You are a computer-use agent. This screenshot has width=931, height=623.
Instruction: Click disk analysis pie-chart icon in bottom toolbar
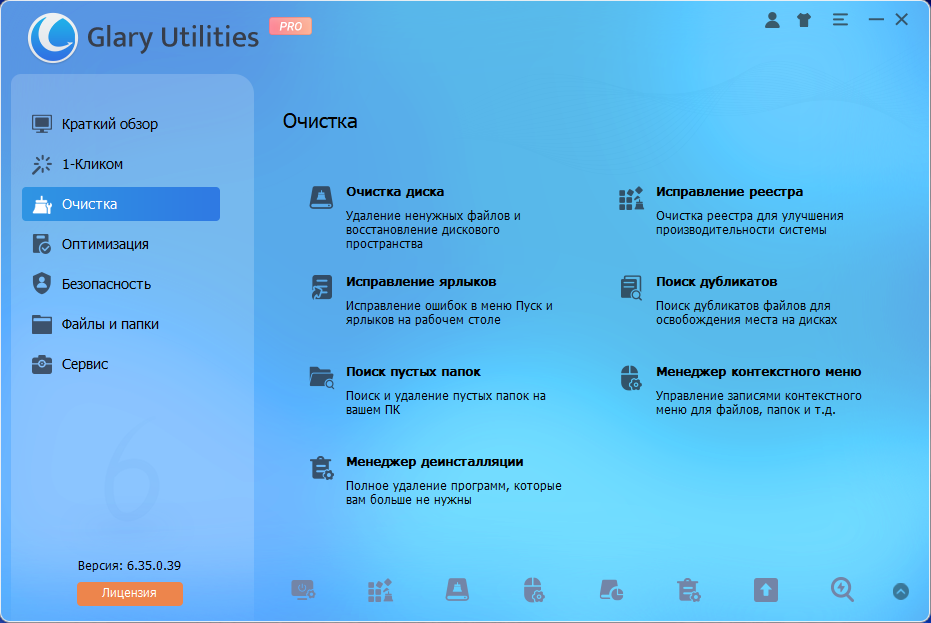click(611, 590)
